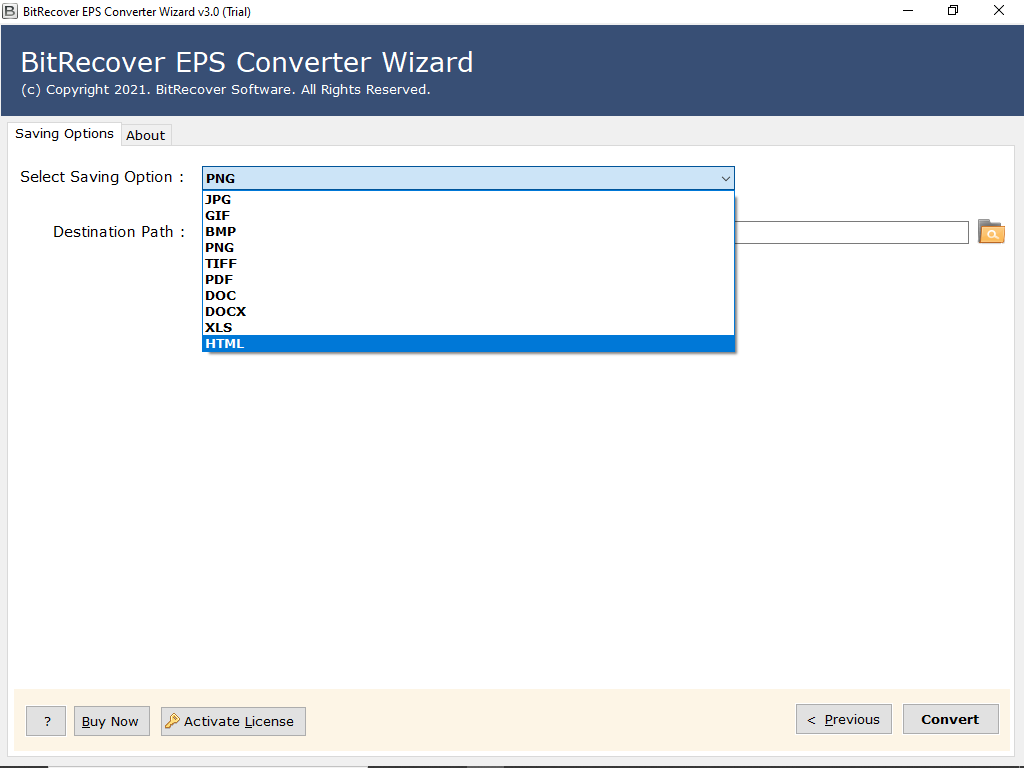1024x768 pixels.
Task: Go back with the Previous button
Action: pyautogui.click(x=843, y=719)
